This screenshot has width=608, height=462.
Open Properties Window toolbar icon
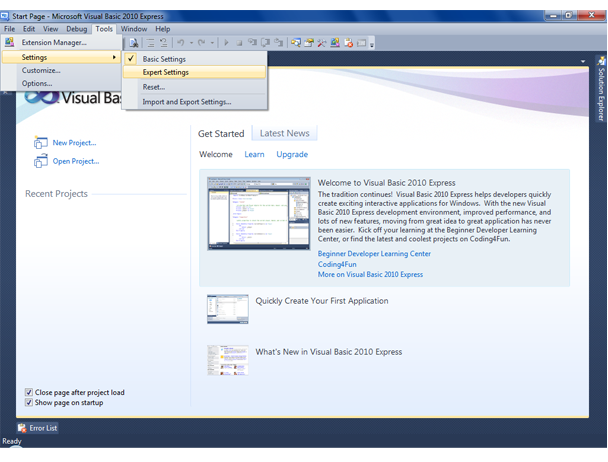coord(309,43)
